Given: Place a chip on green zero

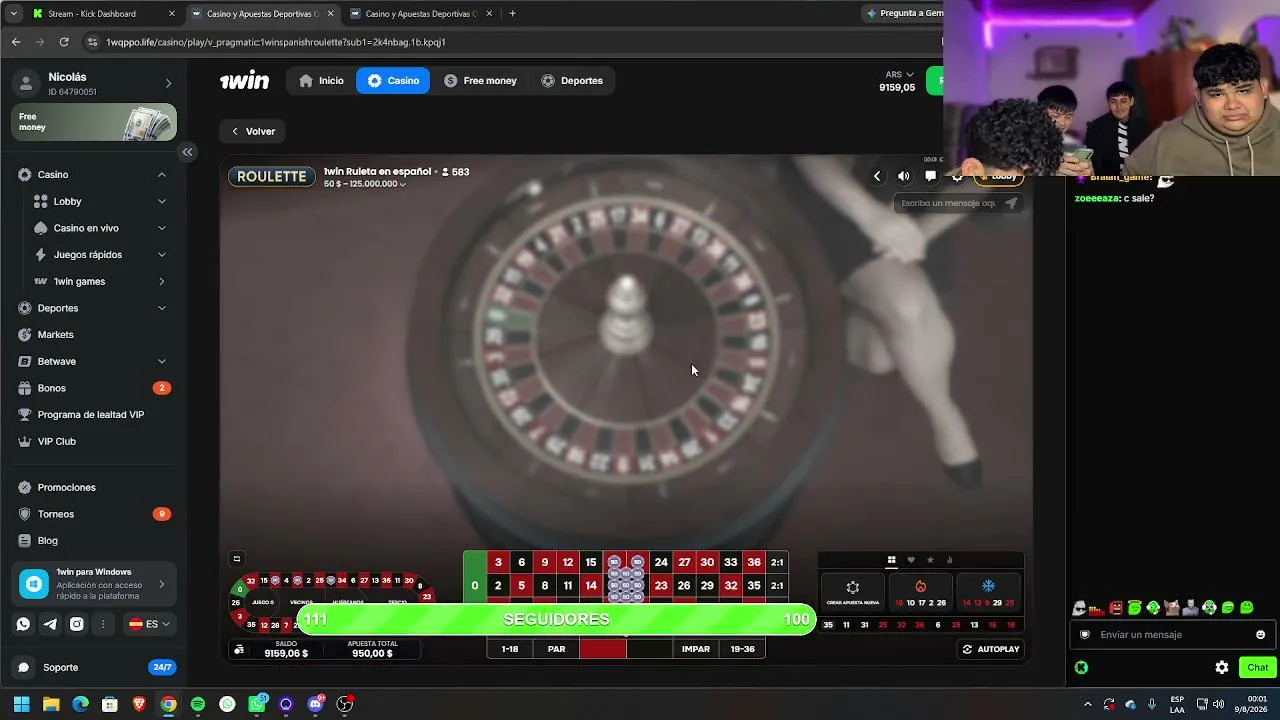Looking at the screenshot, I should tap(474, 585).
